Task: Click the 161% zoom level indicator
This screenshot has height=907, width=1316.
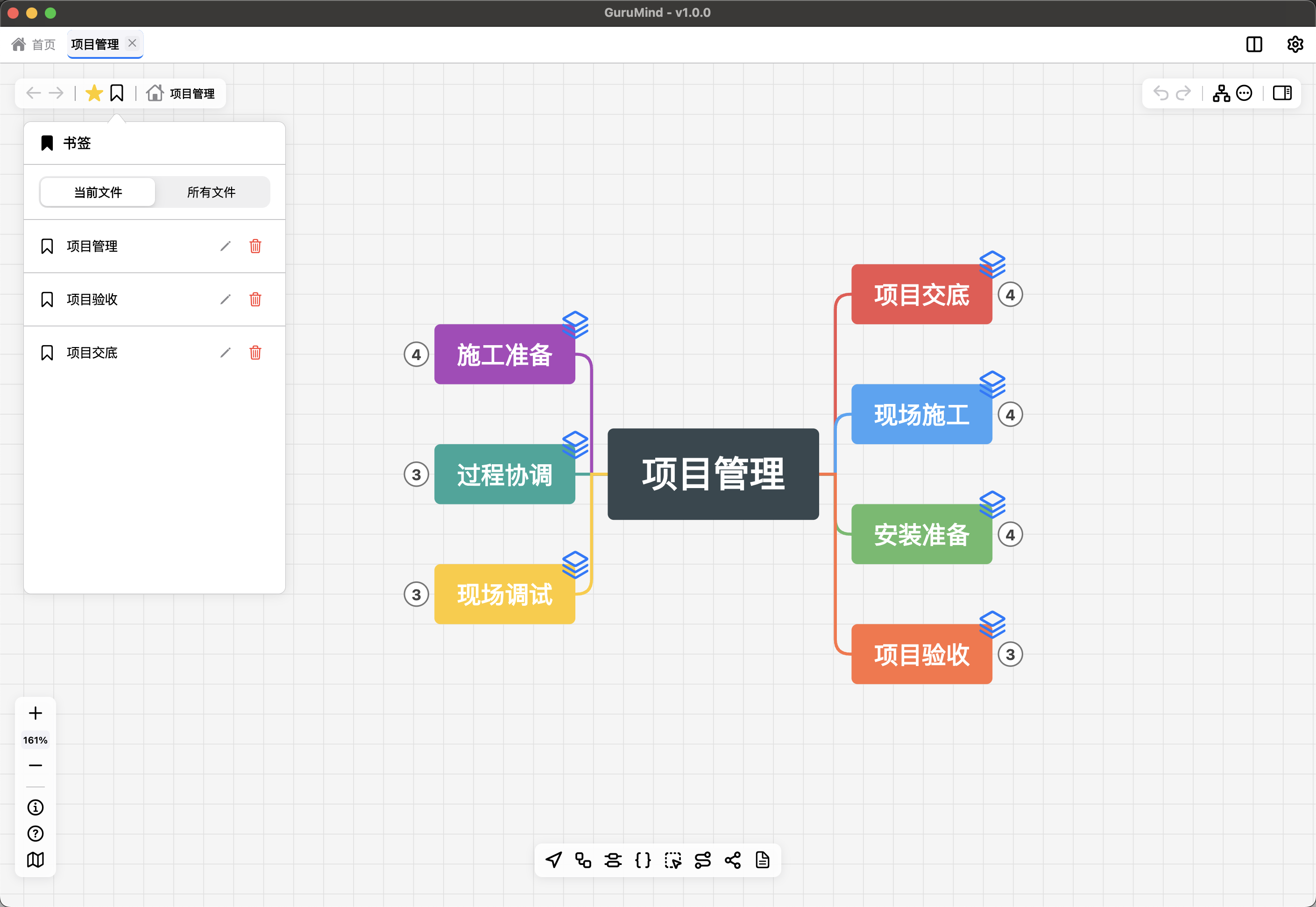Action: coord(35,739)
